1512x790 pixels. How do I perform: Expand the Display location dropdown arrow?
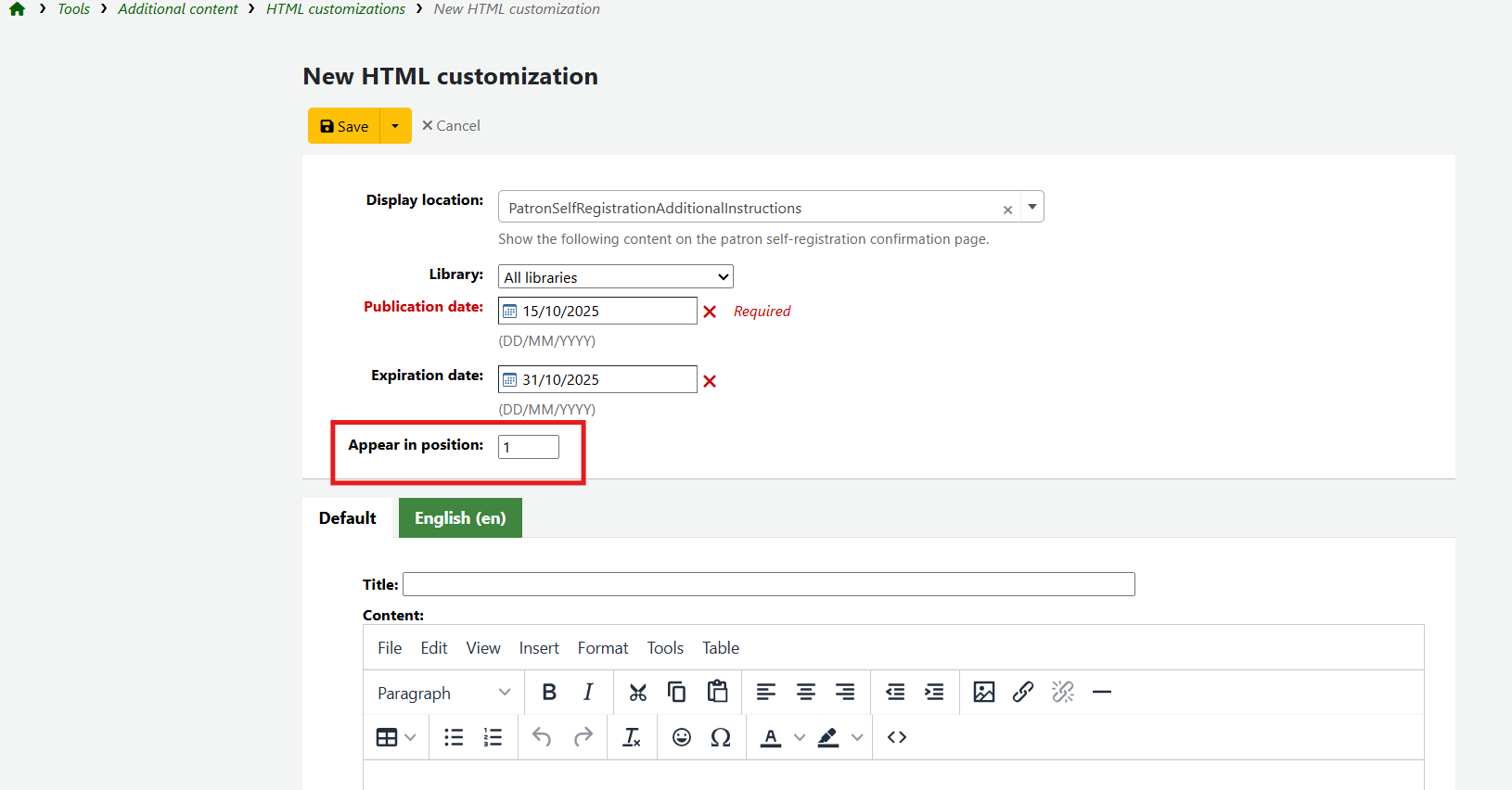[x=1031, y=207]
